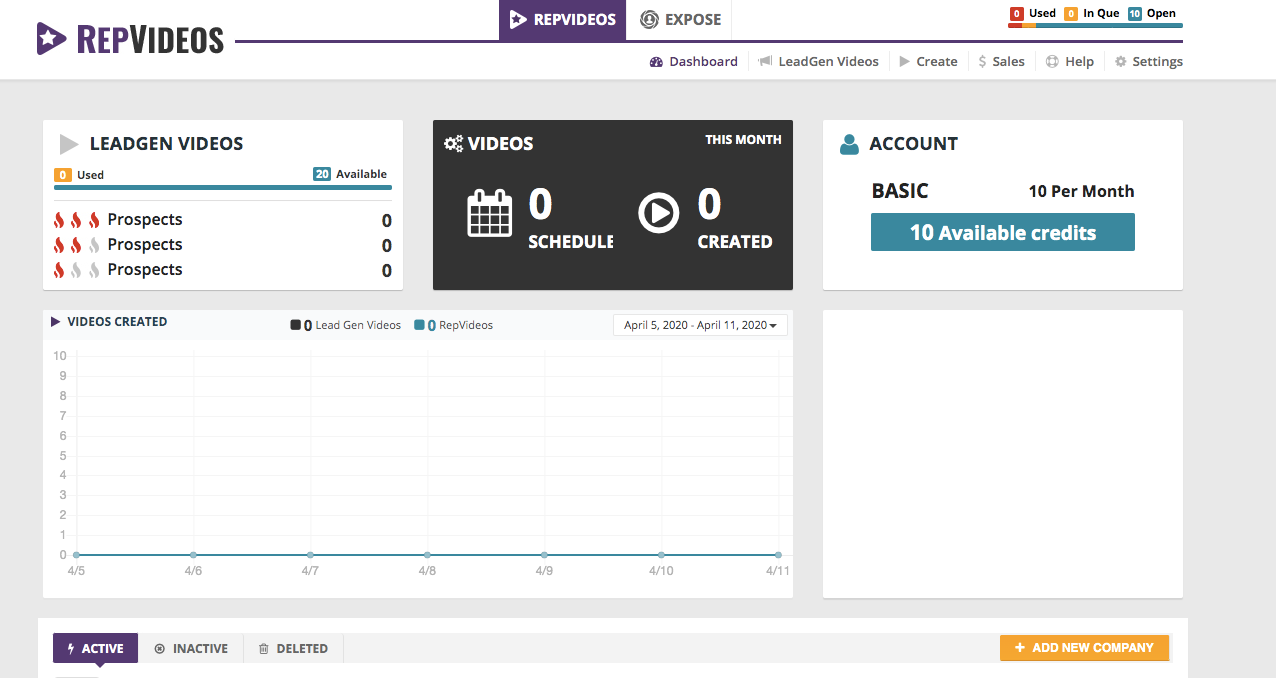Toggle the Lead Gen Videos chart legend
This screenshot has height=678, width=1276.
click(346, 325)
